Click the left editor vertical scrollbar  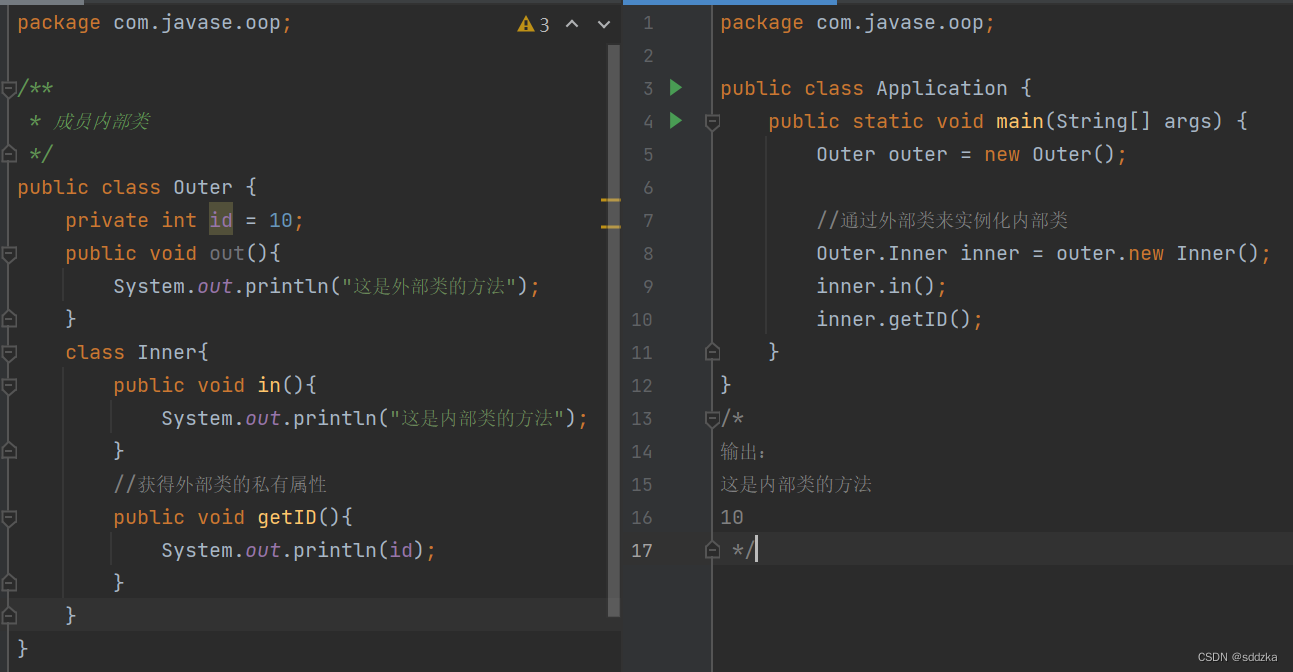614,330
